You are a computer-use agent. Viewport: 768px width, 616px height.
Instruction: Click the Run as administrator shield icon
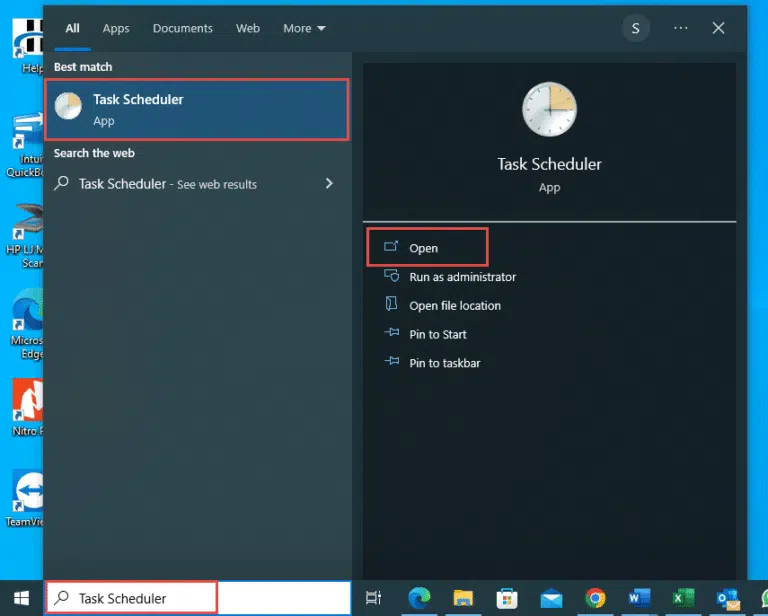(391, 276)
